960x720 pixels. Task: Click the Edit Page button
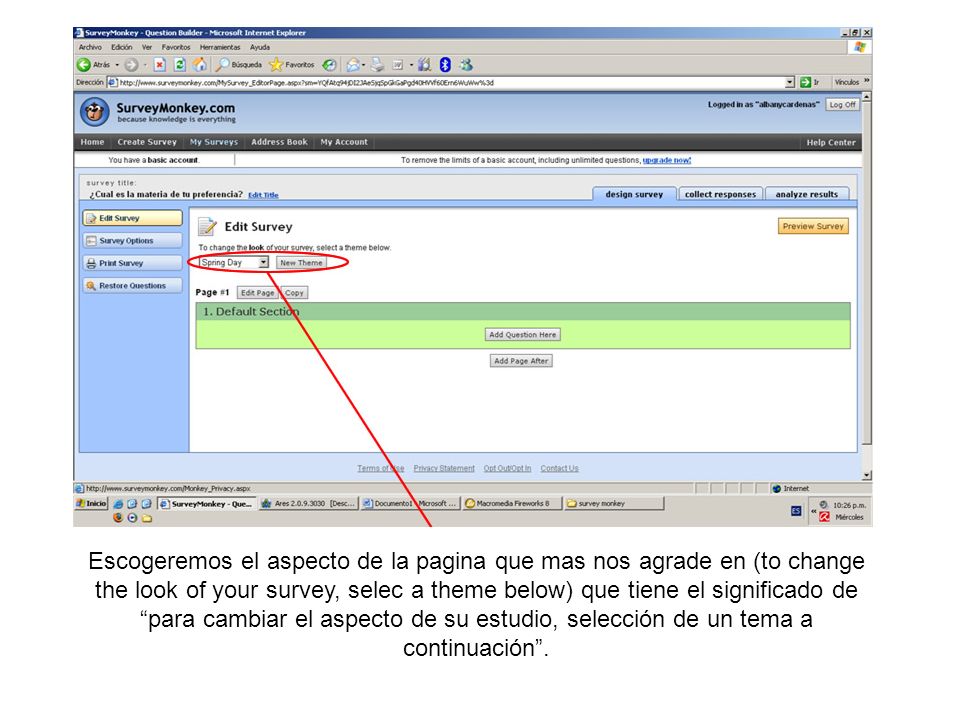coord(257,293)
